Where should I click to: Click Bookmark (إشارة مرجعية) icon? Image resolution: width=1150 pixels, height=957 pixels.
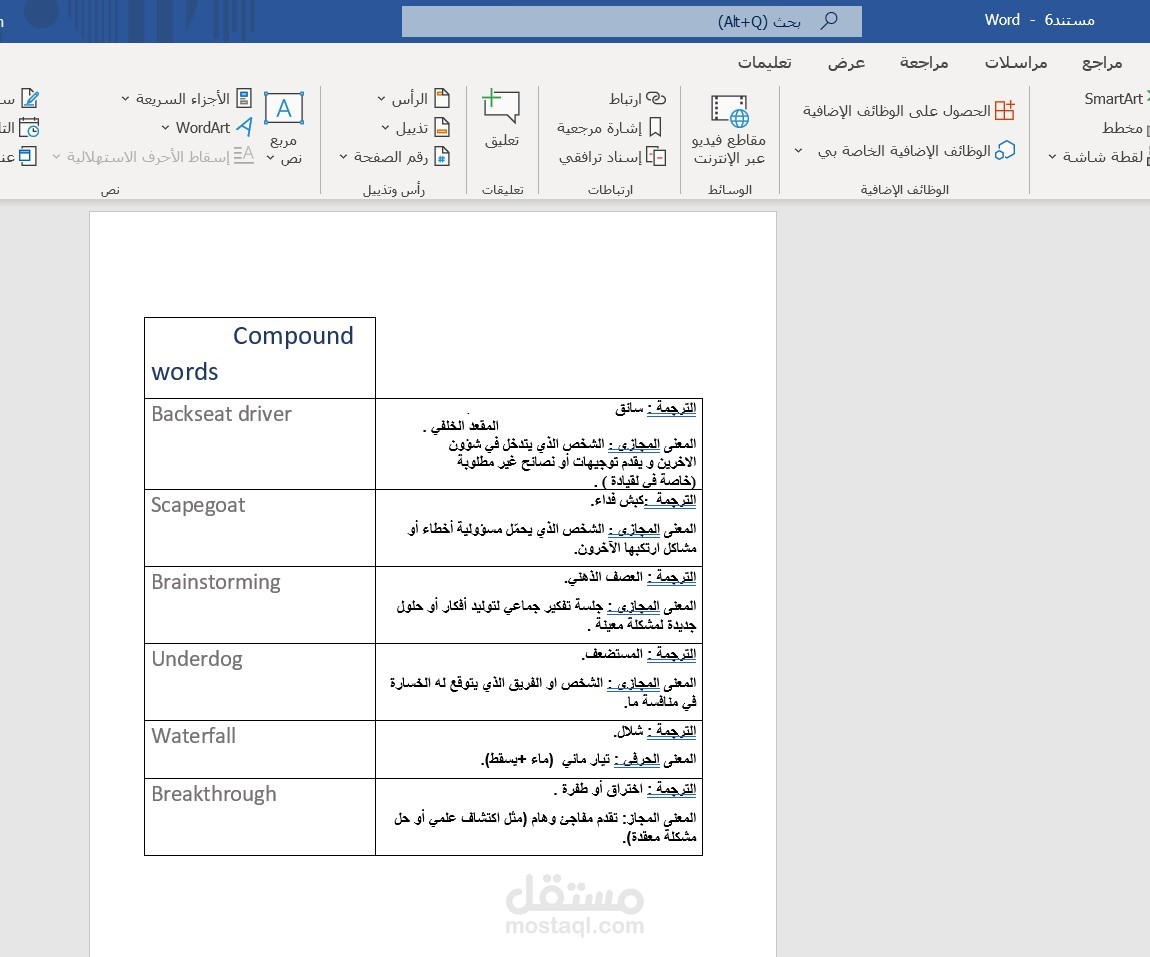pos(656,128)
